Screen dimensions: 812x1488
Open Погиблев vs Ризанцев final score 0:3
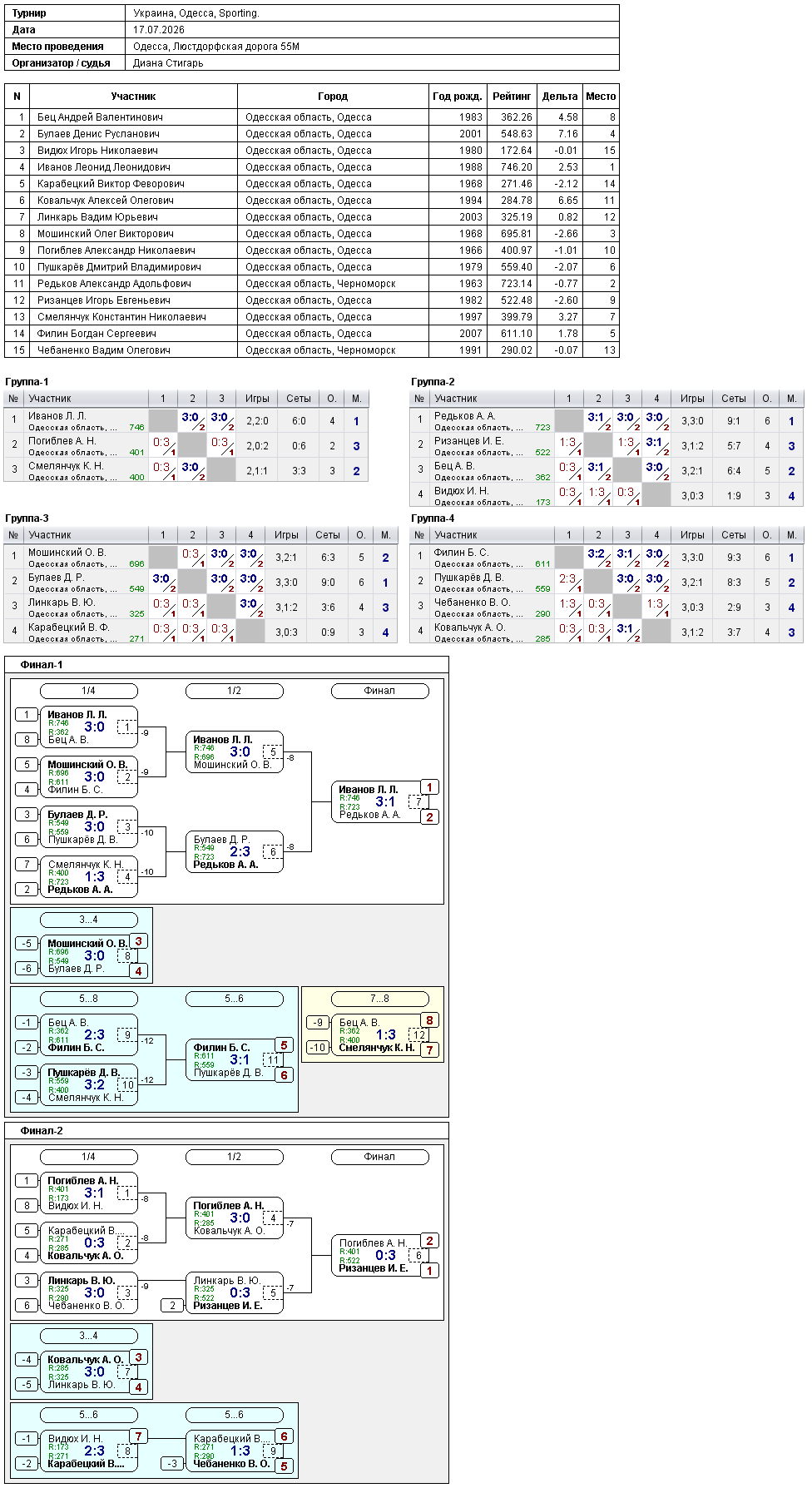[385, 1255]
